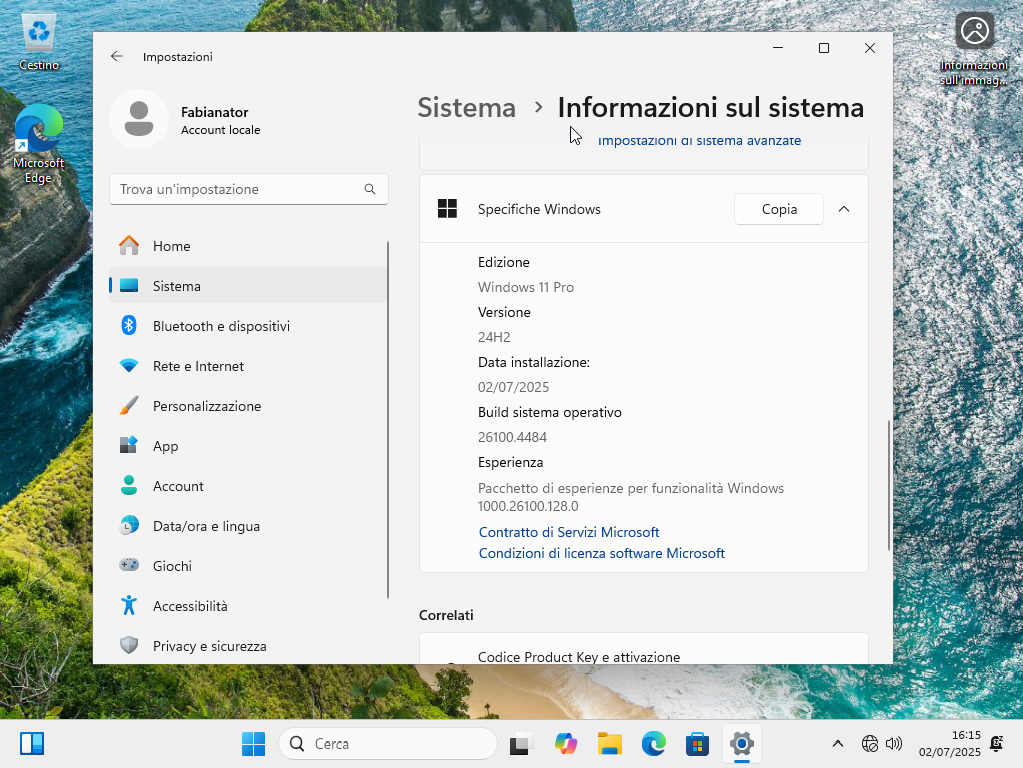The image size is (1023, 768).
Task: Launch Copilot from the taskbar
Action: click(566, 744)
